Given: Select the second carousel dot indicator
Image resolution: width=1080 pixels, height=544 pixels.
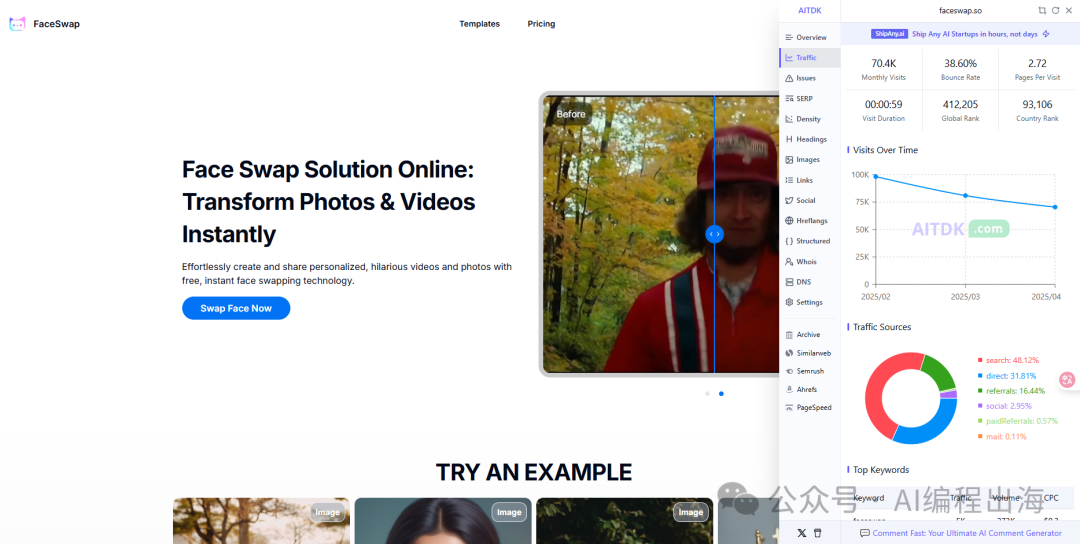Looking at the screenshot, I should coord(721,393).
